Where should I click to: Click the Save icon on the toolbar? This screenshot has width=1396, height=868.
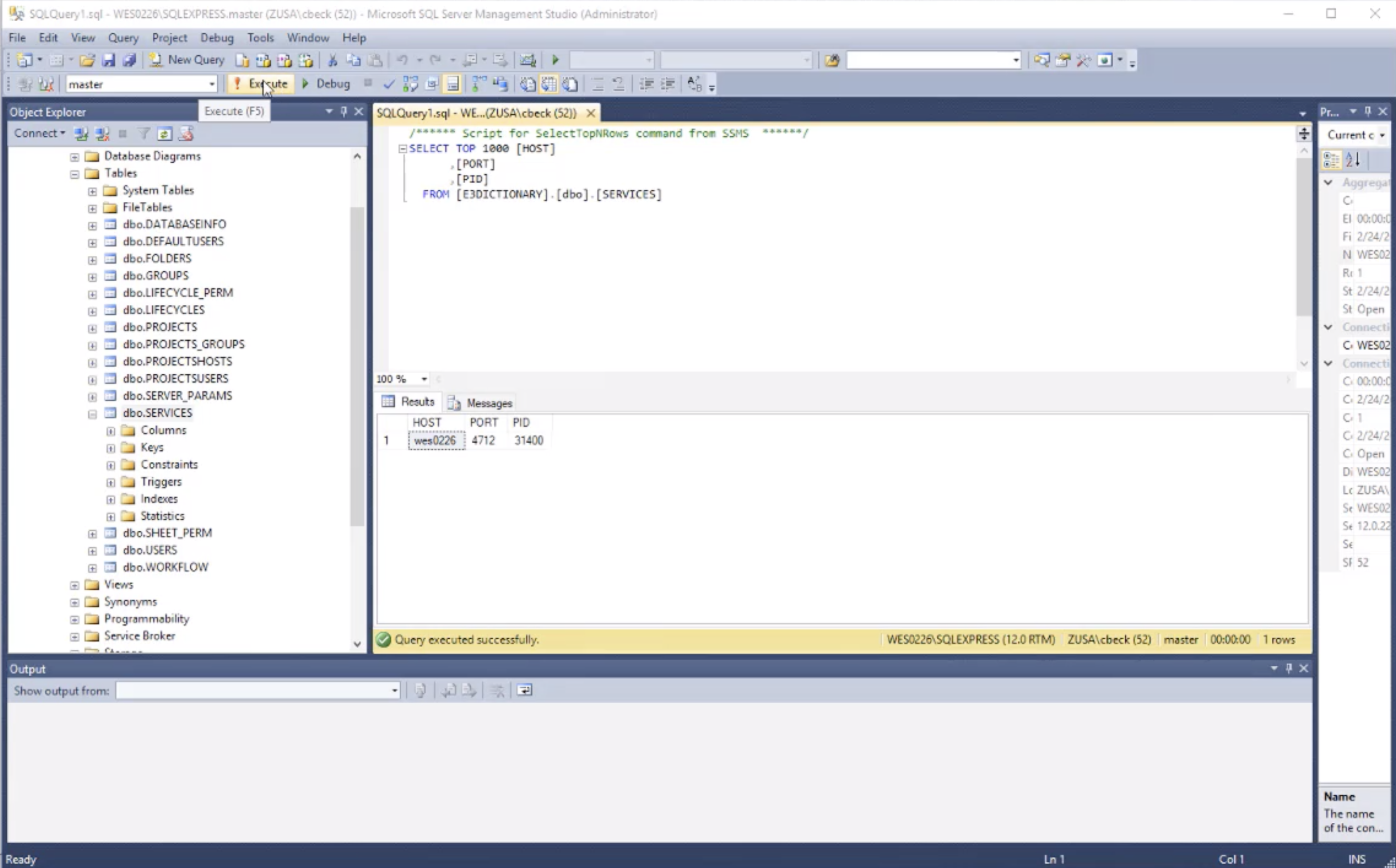tap(109, 60)
